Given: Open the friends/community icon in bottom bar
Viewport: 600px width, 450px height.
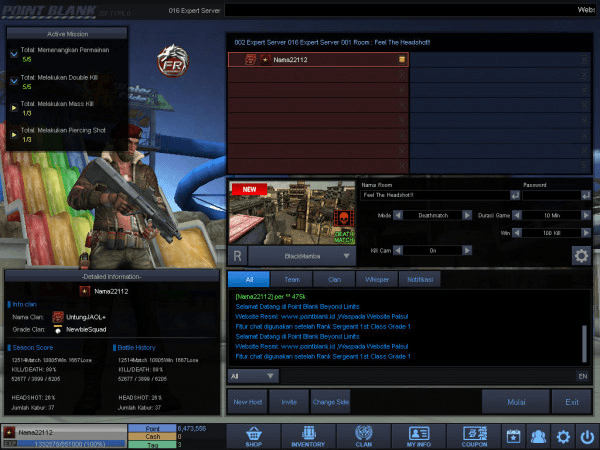Looking at the screenshot, I should [x=538, y=436].
